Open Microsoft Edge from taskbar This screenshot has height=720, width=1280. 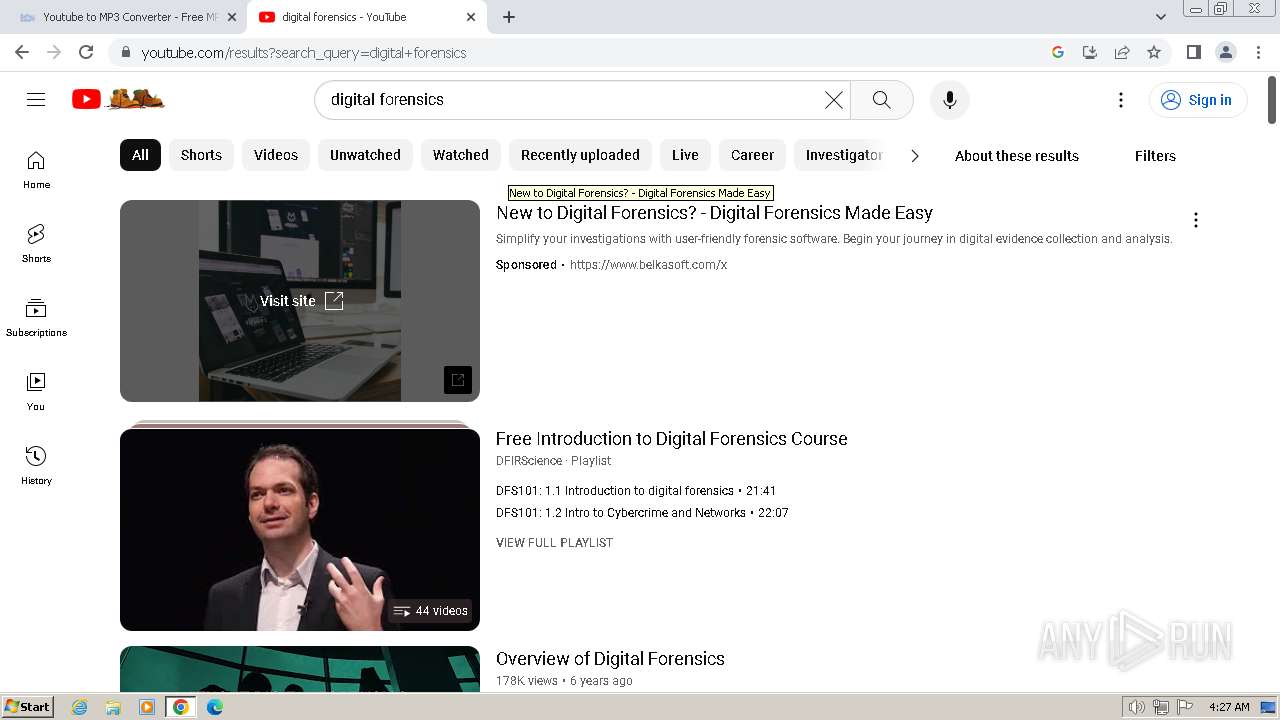214,707
